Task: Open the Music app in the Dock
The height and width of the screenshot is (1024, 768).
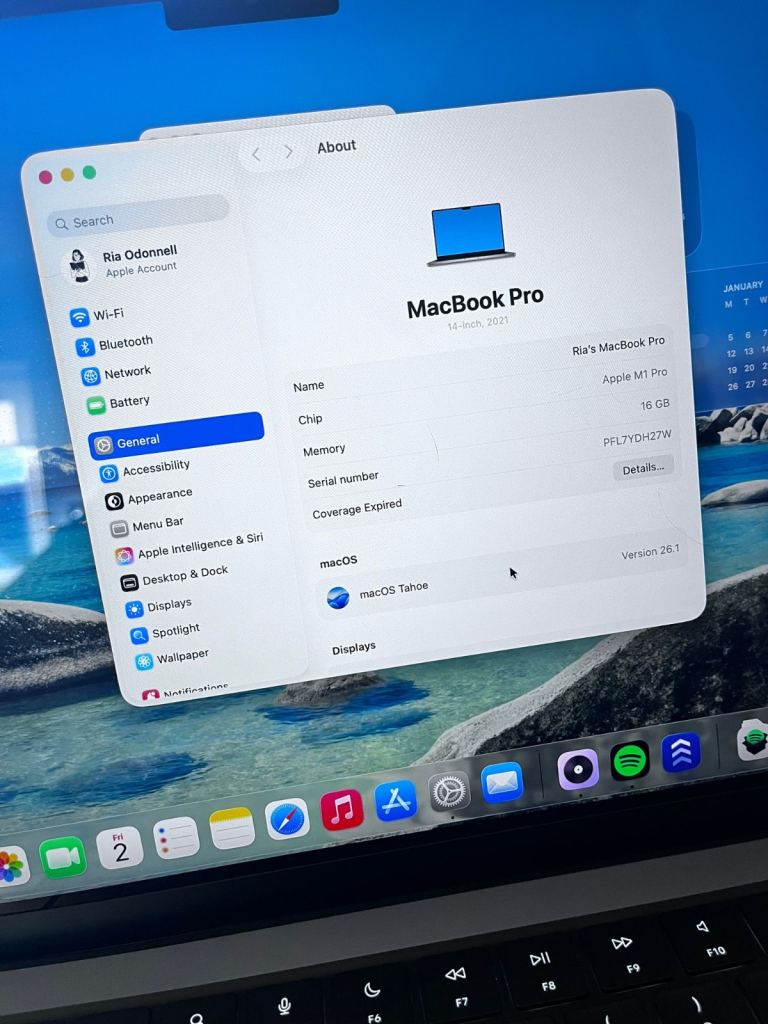Action: pos(342,810)
